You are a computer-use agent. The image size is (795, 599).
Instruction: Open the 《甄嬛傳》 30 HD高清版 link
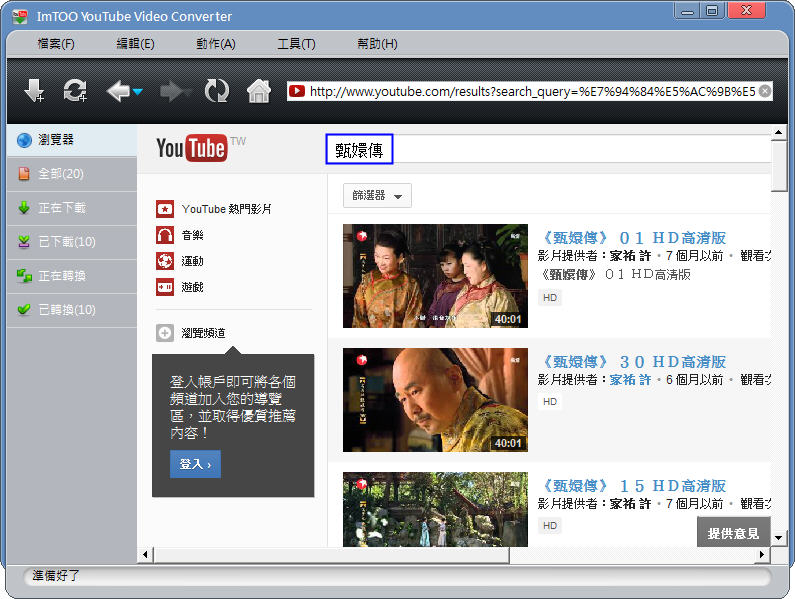(x=633, y=362)
